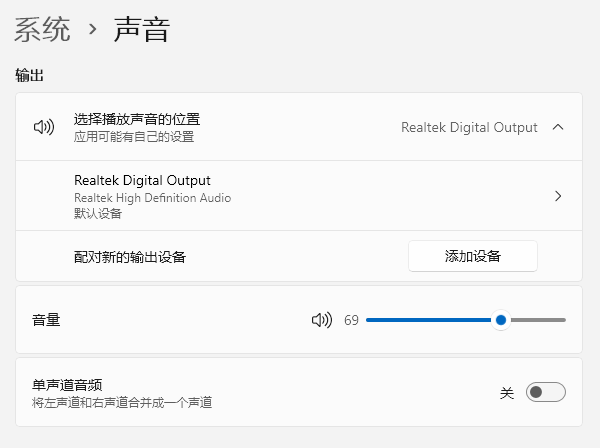This screenshot has height=448, width=600.
Task: Click the 声音 page title
Action: (x=142, y=29)
